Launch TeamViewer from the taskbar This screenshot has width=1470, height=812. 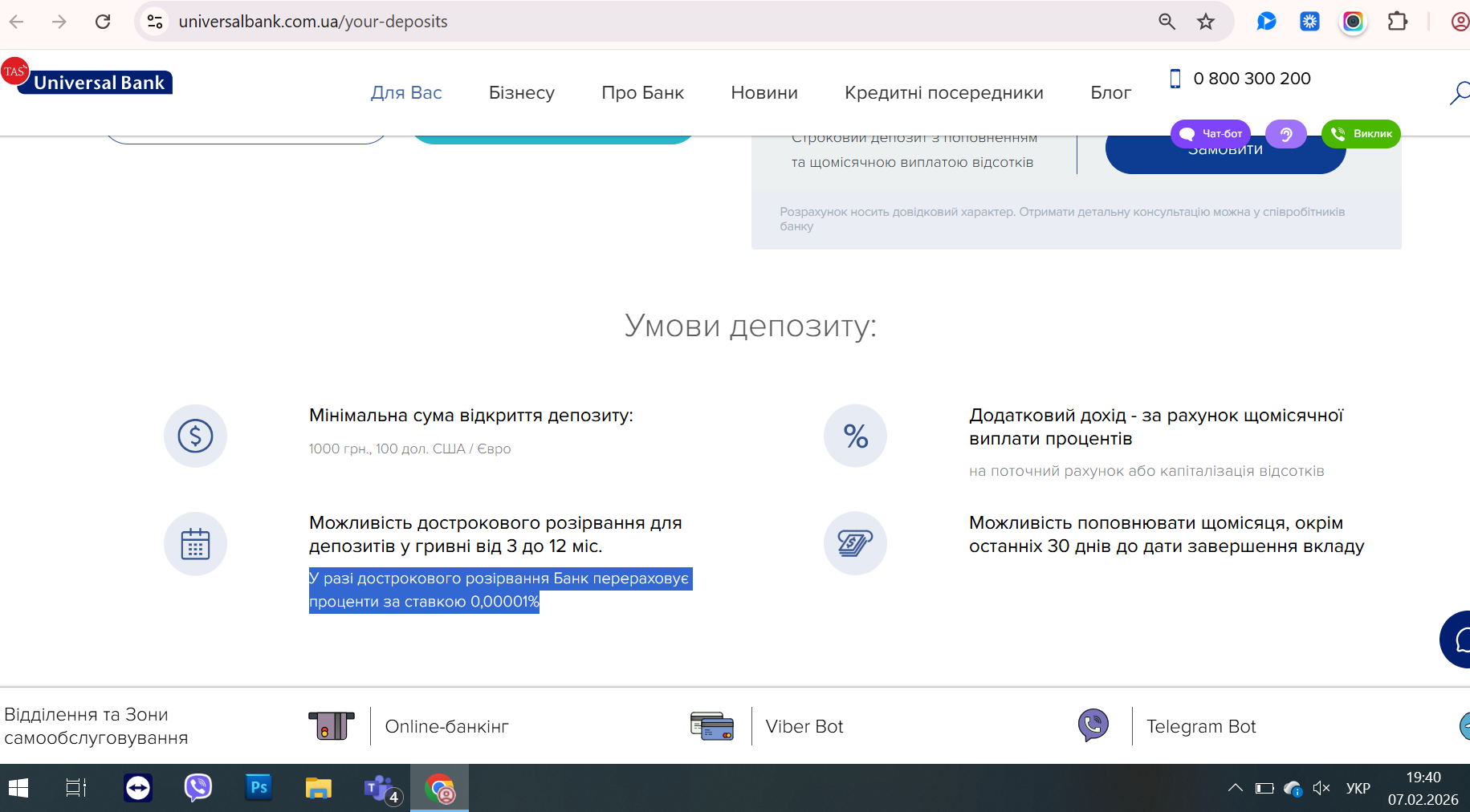(x=138, y=788)
